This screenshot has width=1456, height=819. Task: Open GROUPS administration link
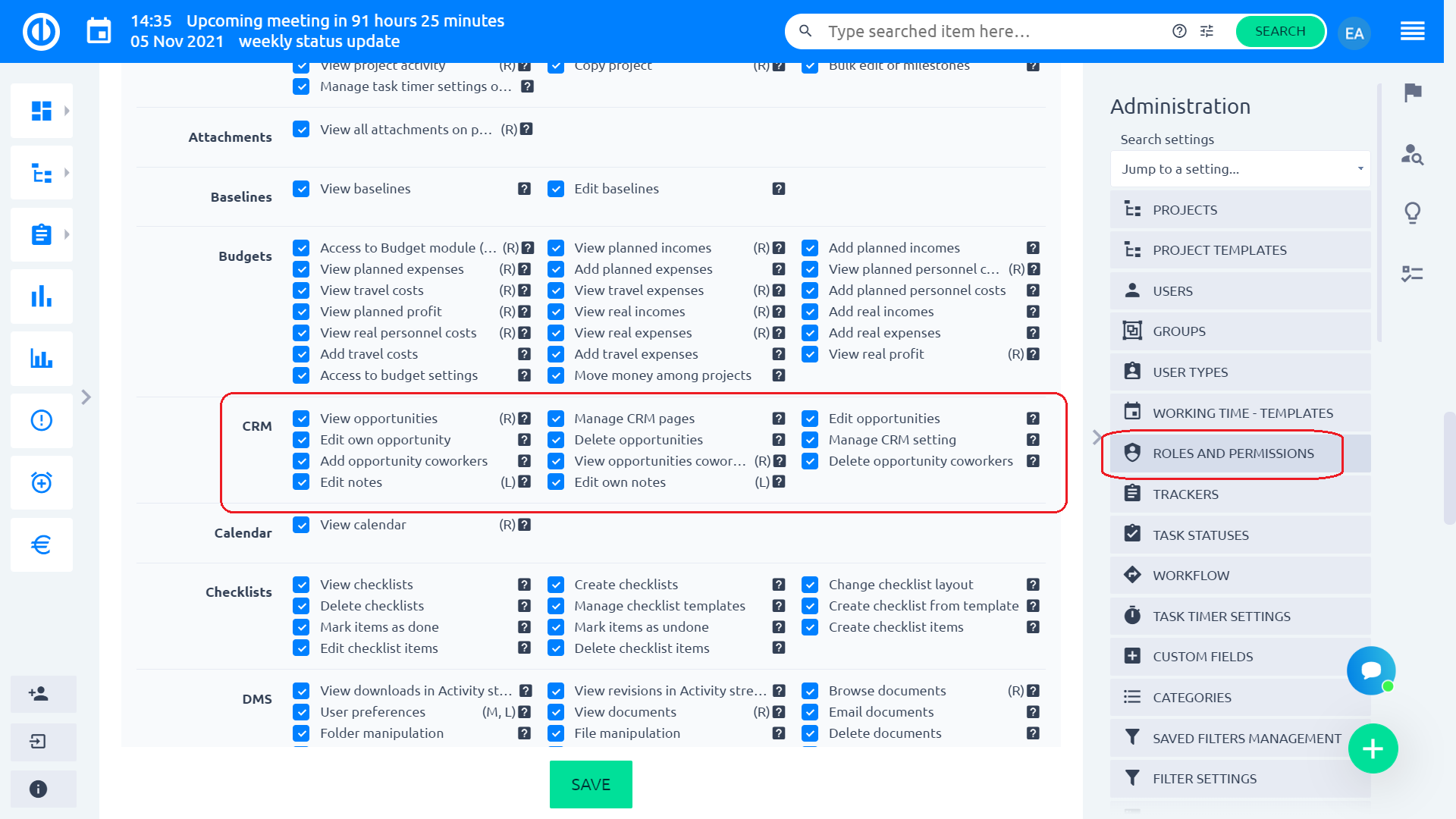point(1240,331)
